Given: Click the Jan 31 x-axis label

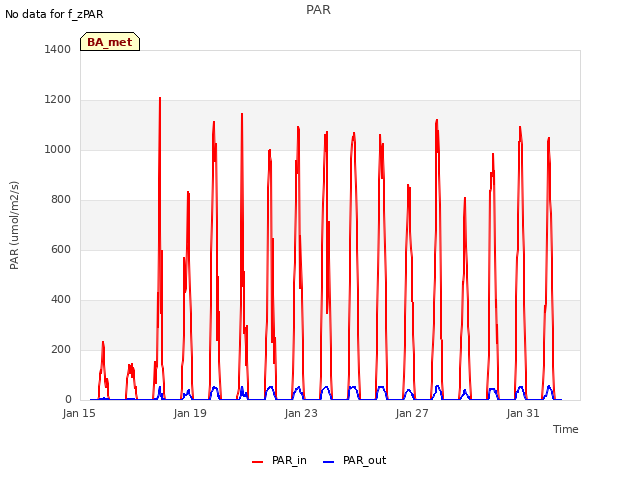Looking at the screenshot, I should (x=523, y=413).
